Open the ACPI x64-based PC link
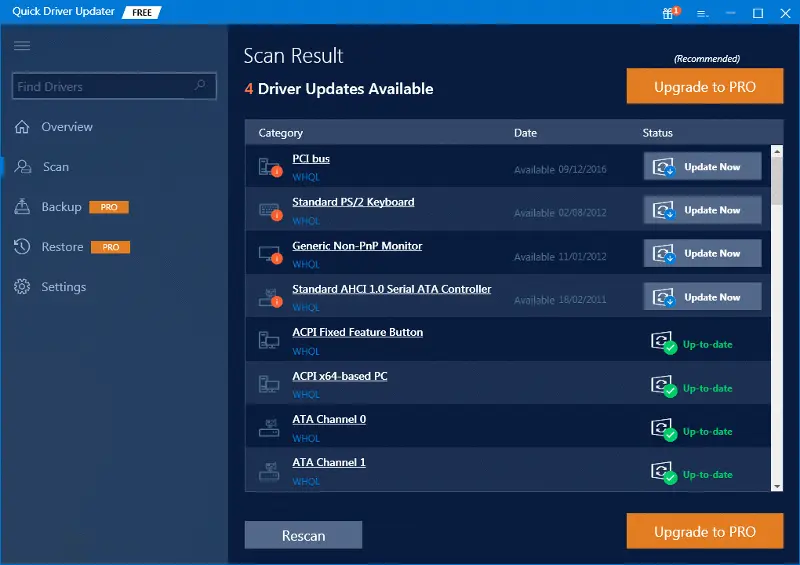 pos(340,376)
